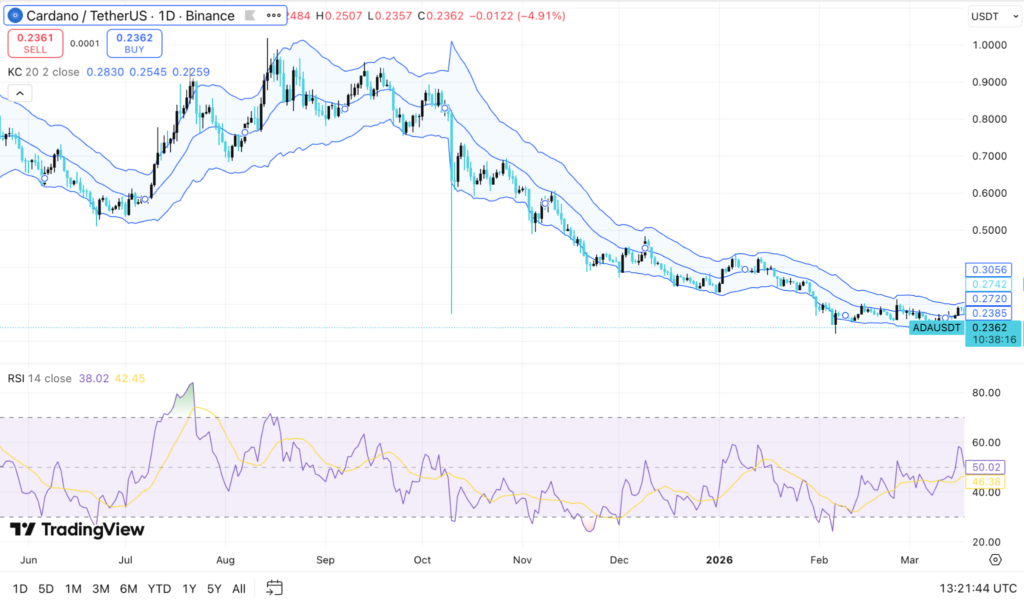The height and width of the screenshot is (602, 1024).
Task: Click the Cardano coin logo icon
Action: 13,15
